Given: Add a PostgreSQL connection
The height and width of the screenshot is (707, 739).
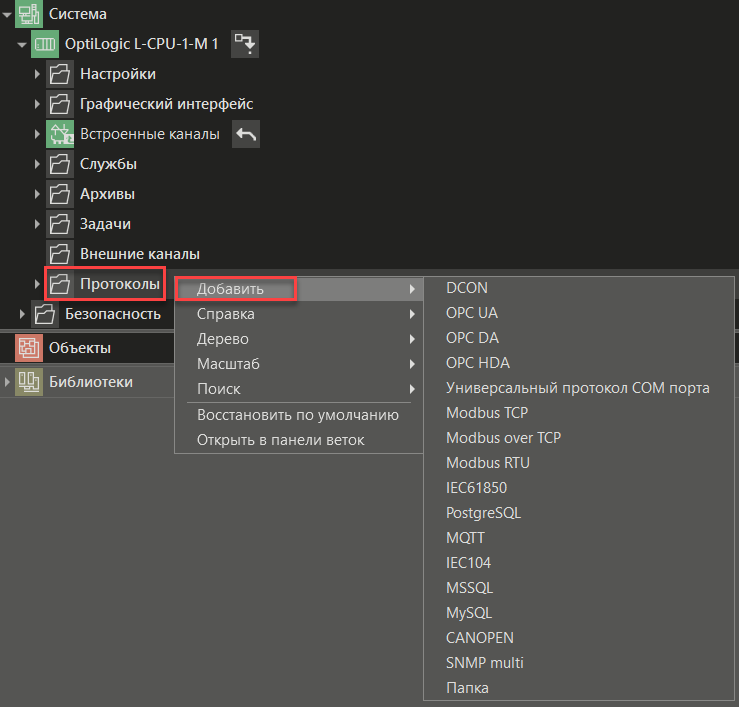Looking at the screenshot, I should coord(579,513).
